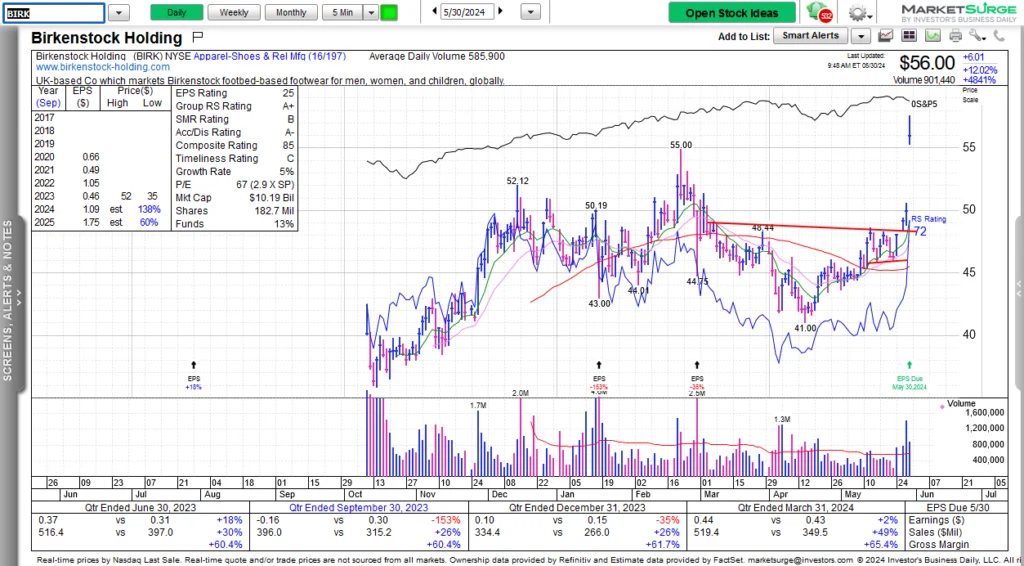Open alerts icon with 532 badge
Viewport: 1024px width, 566px height.
point(822,13)
